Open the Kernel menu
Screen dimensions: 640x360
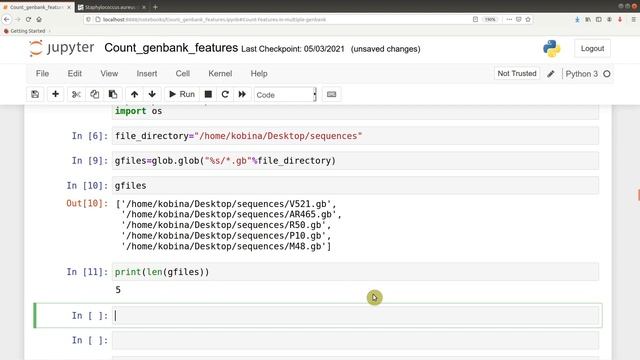(220, 73)
